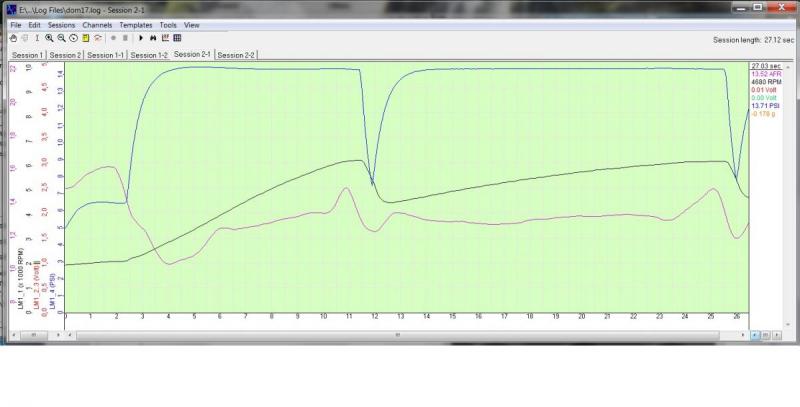This screenshot has width=800, height=407.
Task: Click the 12-second mark on time axis
Action: tap(375, 317)
